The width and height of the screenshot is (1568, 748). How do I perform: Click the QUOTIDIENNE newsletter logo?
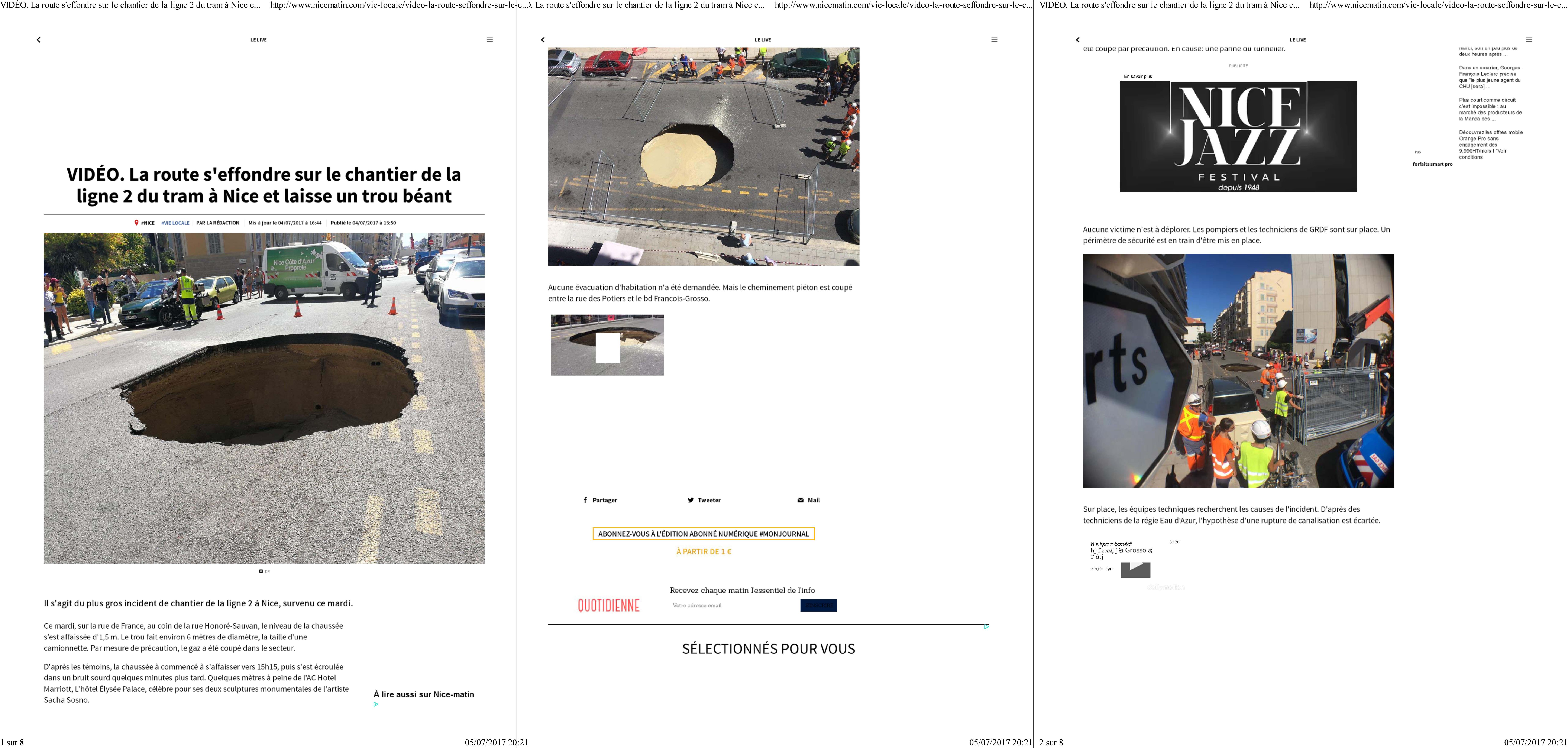click(x=609, y=606)
